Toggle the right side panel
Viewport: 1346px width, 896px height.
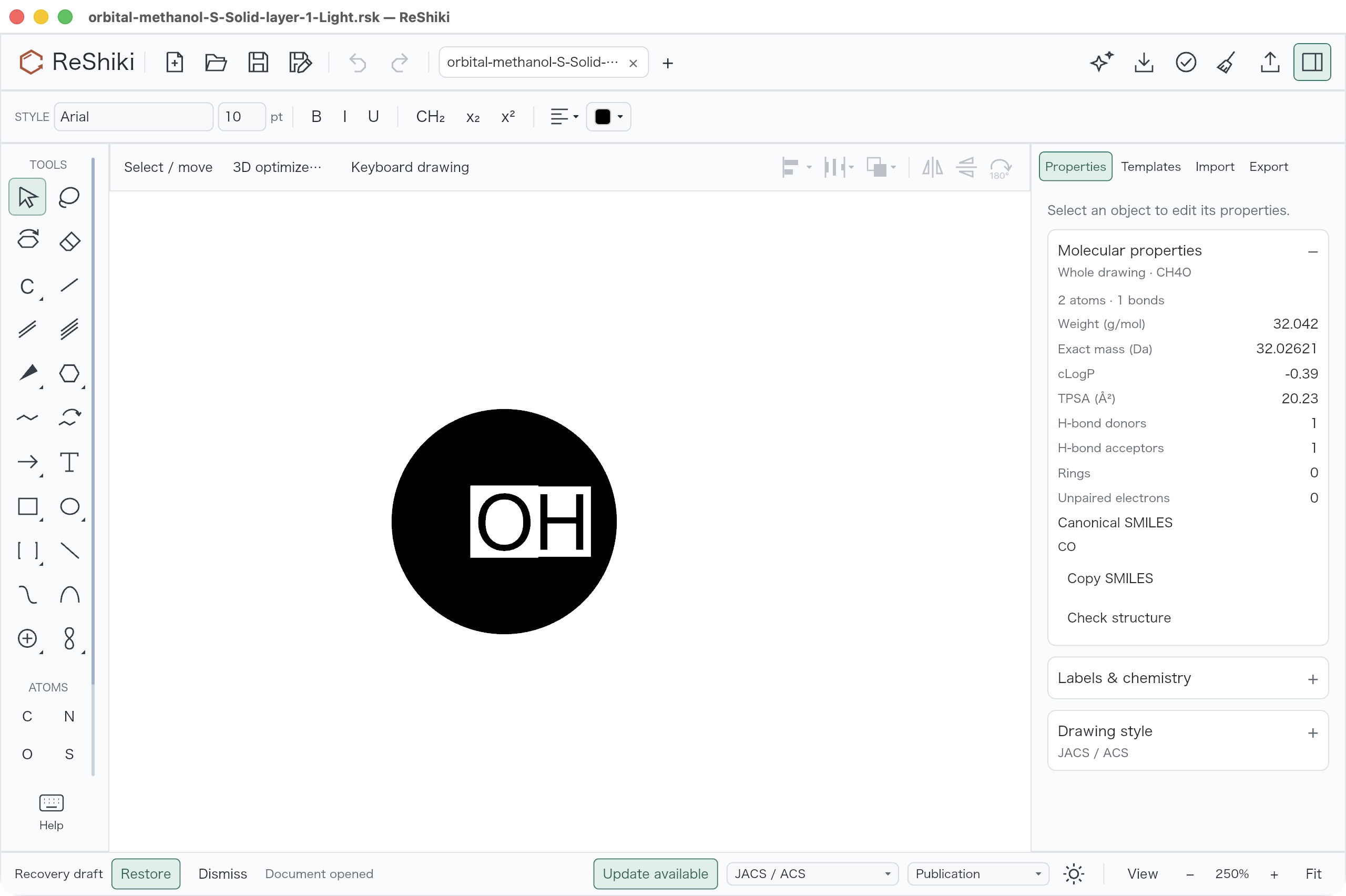1312,62
